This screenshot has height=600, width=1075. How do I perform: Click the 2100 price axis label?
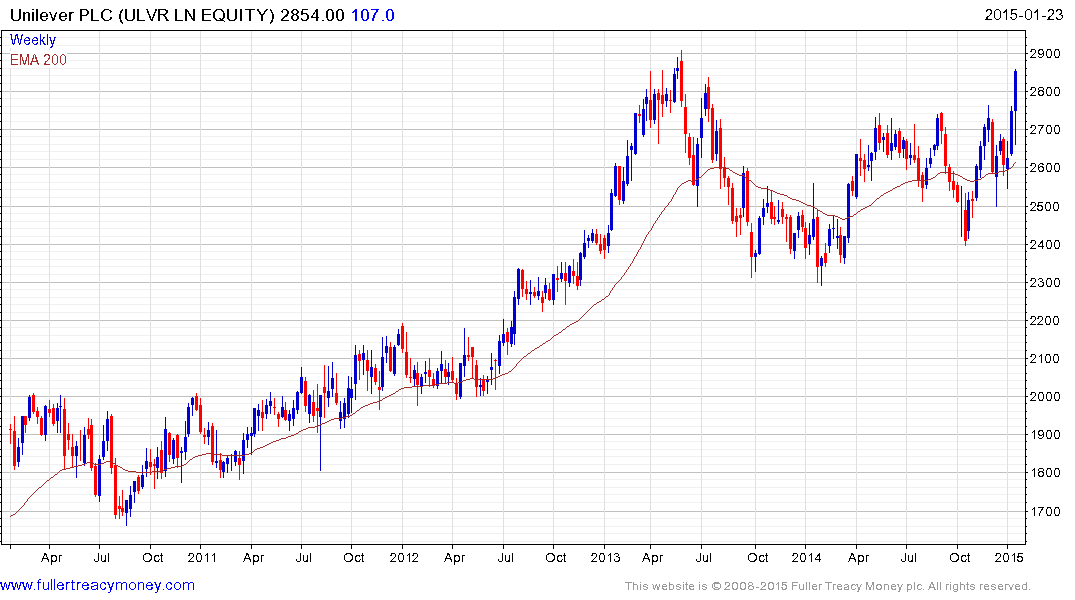click(x=1045, y=359)
